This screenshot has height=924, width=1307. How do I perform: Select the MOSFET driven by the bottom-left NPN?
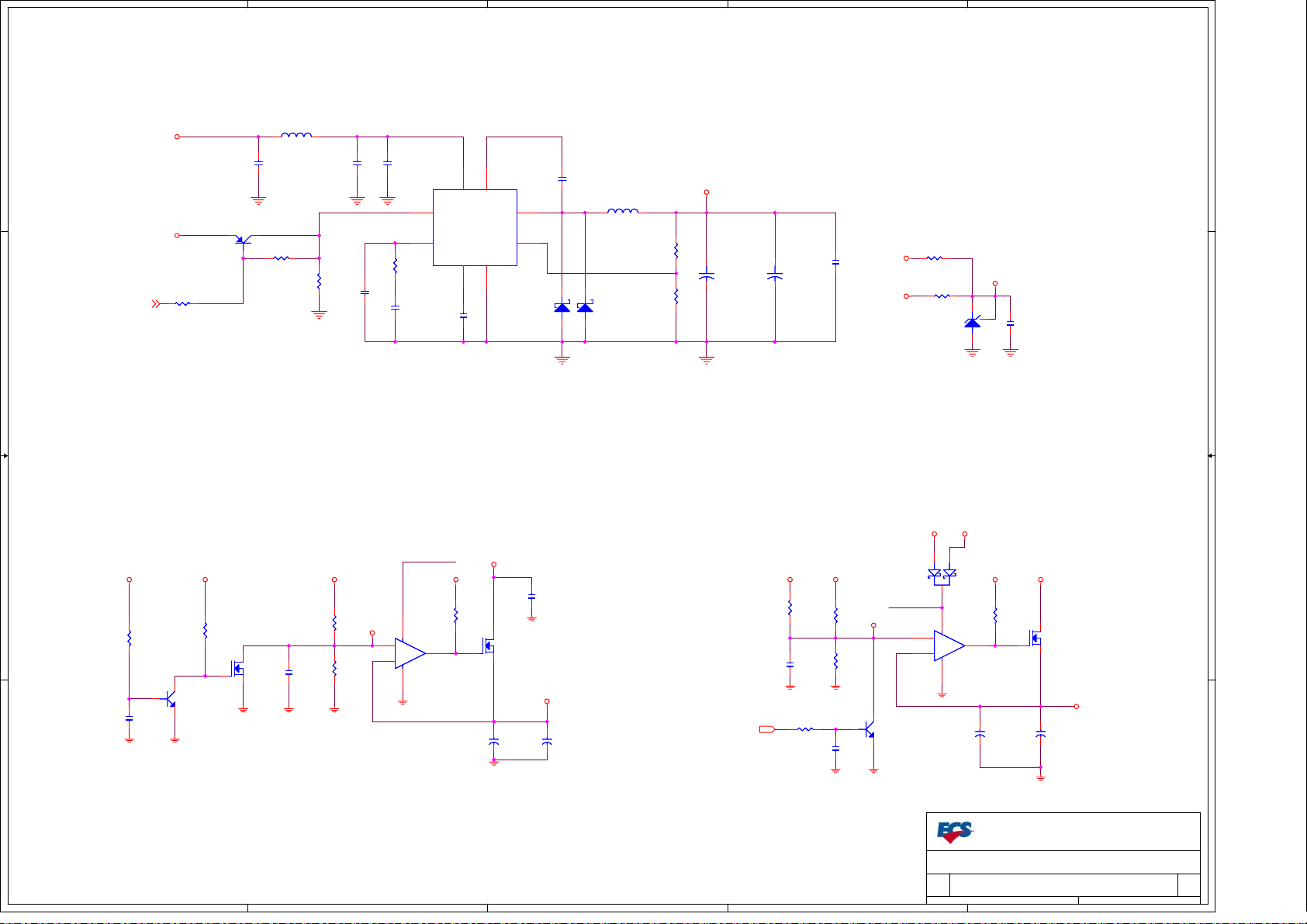[237, 667]
